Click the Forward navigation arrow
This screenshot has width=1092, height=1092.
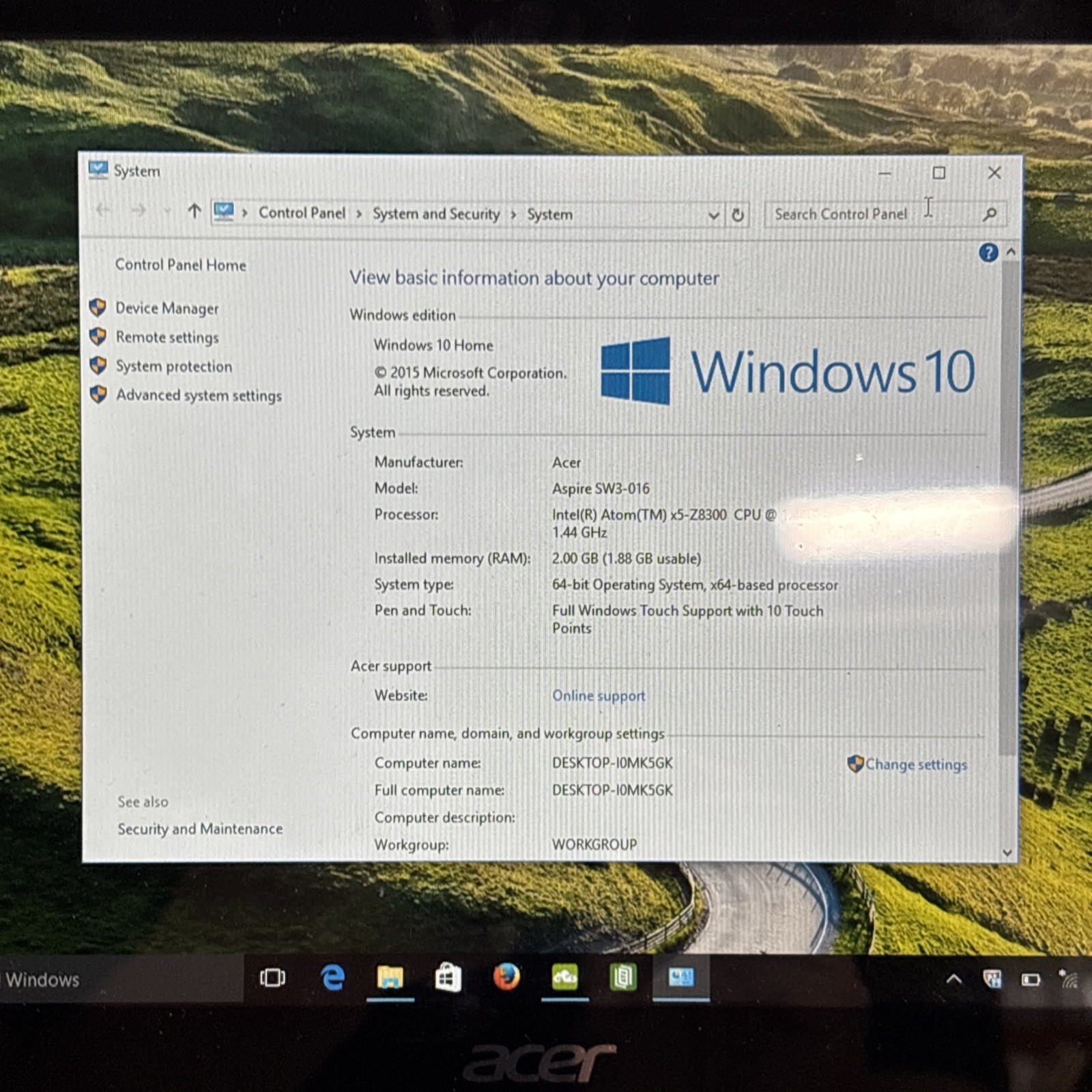[x=139, y=210]
